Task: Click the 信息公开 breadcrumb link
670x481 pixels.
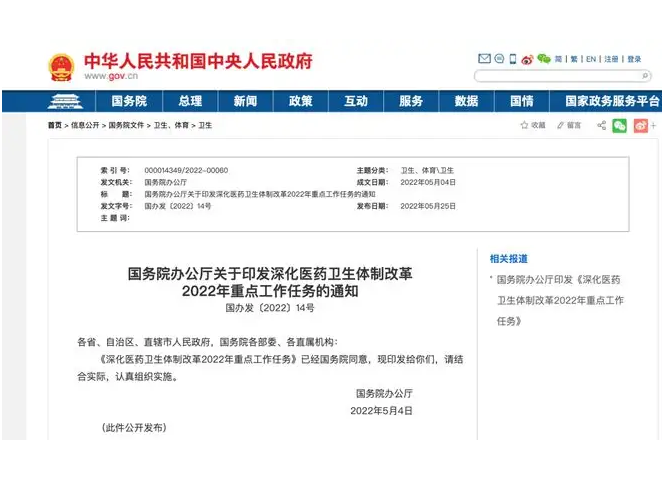Action: tap(85, 125)
